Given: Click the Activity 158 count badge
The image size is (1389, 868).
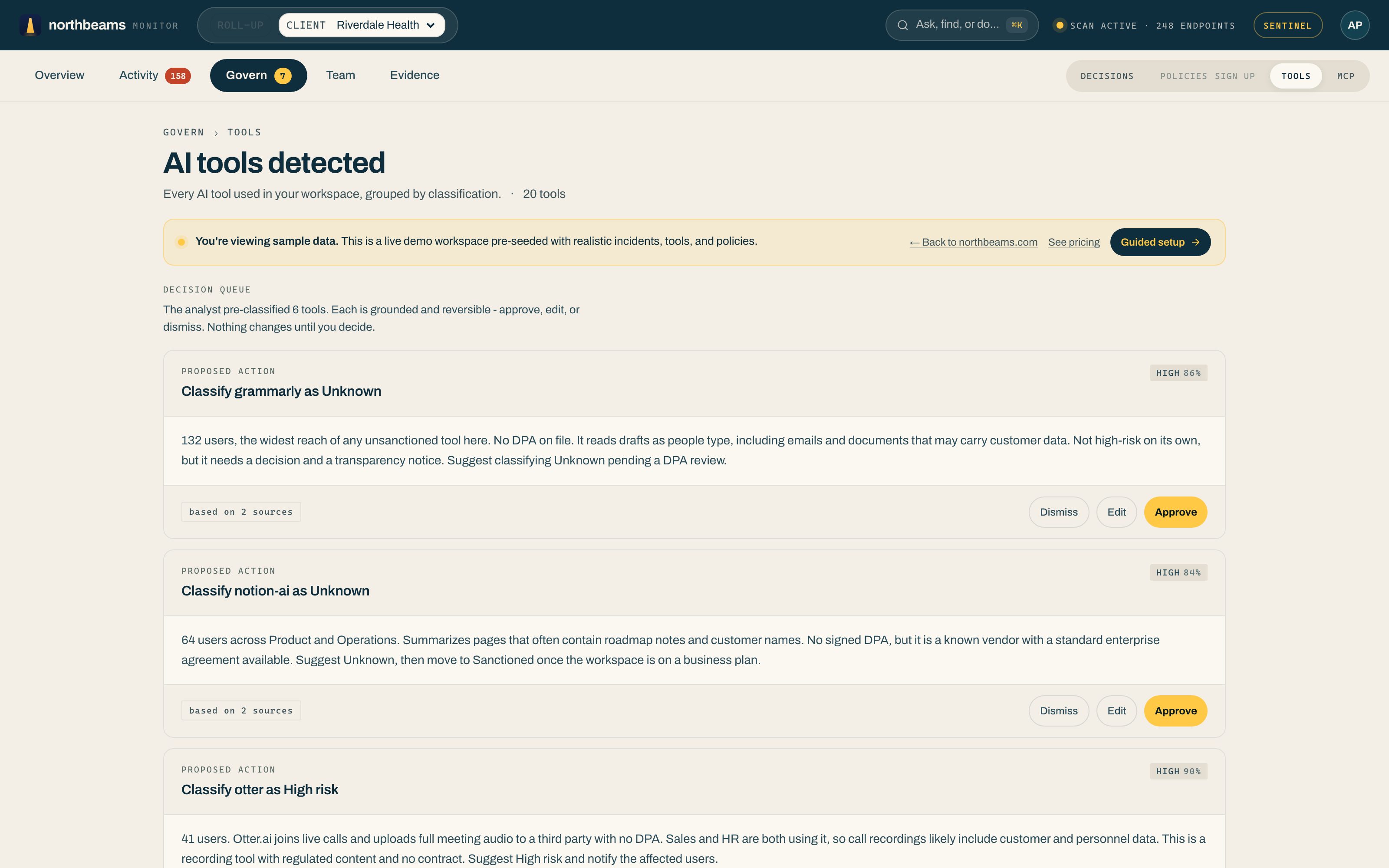Looking at the screenshot, I should pos(178,76).
